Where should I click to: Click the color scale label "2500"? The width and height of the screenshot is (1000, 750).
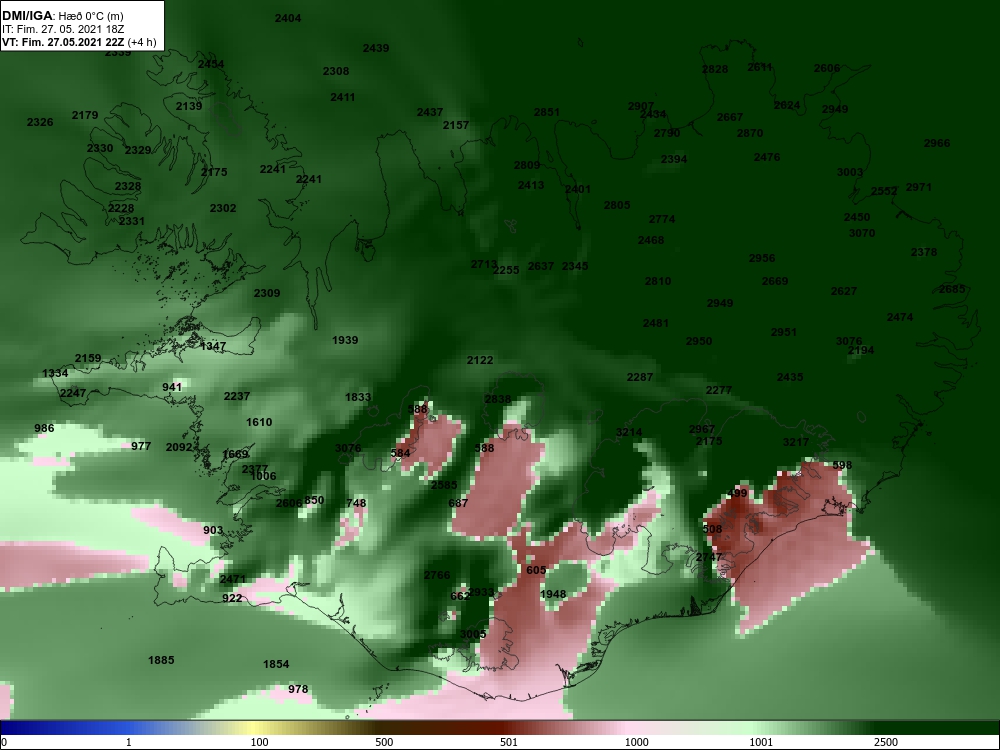click(886, 742)
